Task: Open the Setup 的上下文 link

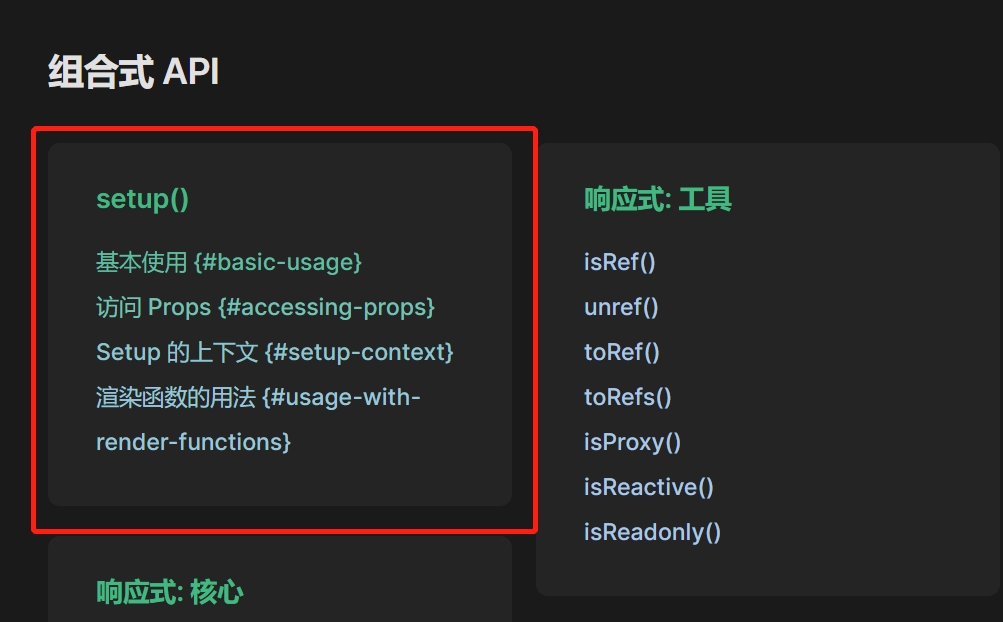Action: pyautogui.click(x=275, y=352)
